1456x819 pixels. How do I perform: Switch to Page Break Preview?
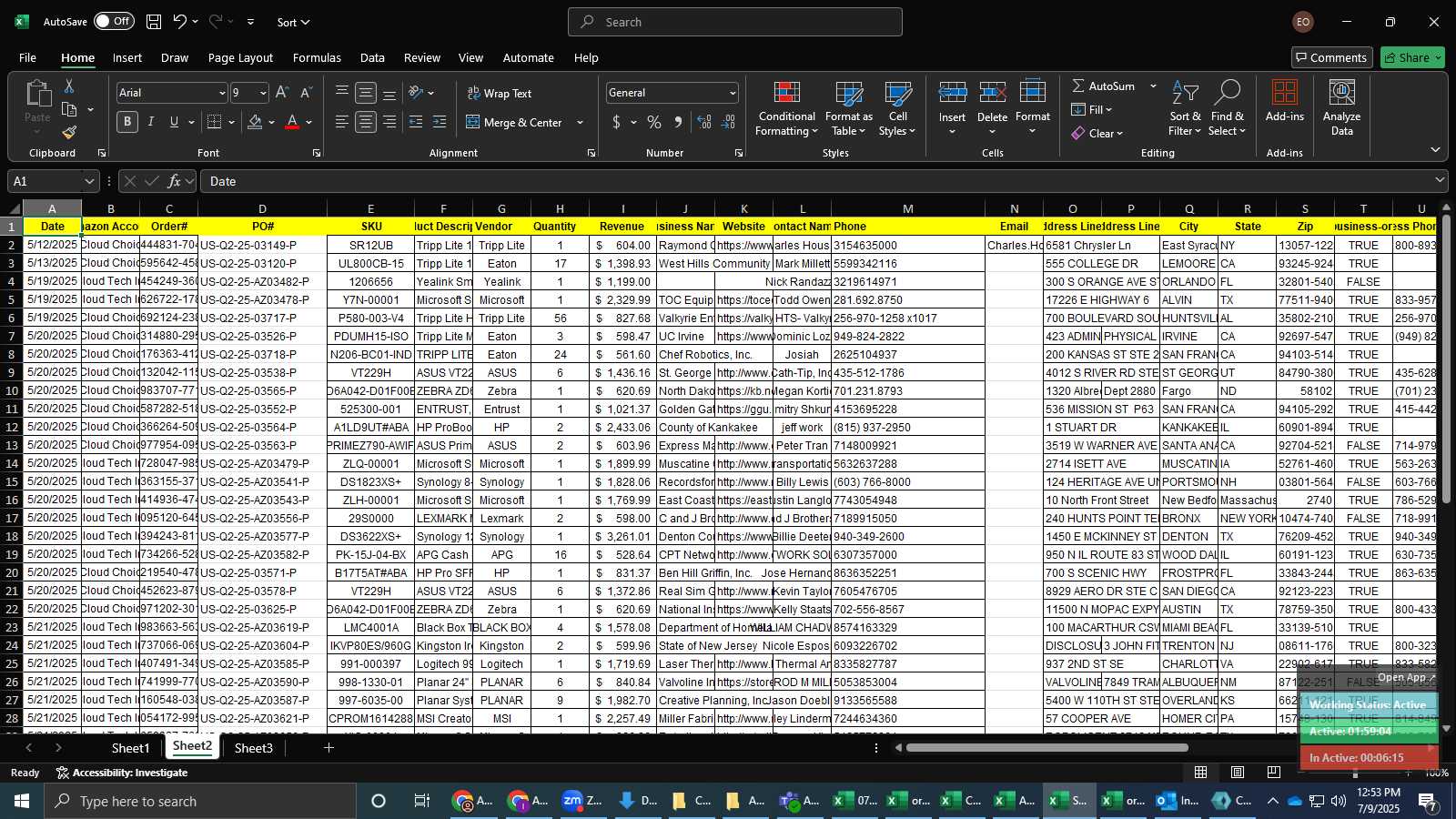pyautogui.click(x=1273, y=773)
